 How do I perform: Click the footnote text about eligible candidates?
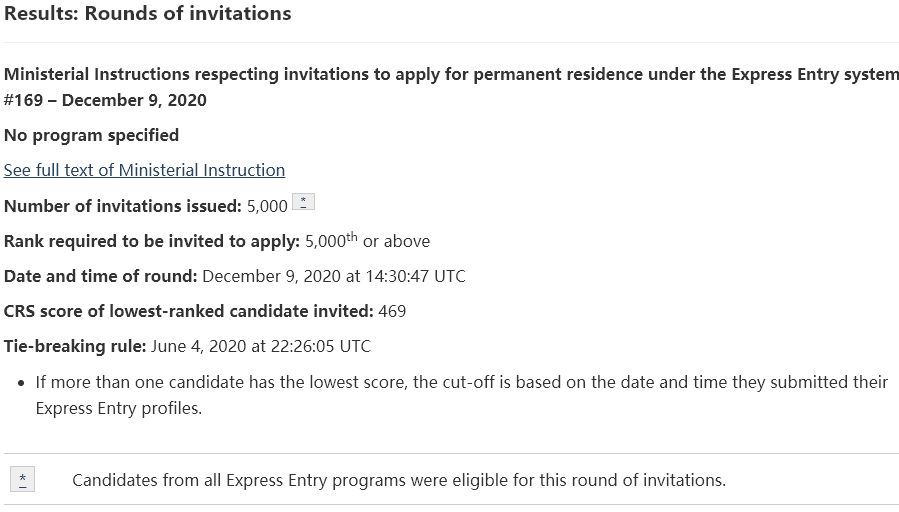pos(399,480)
